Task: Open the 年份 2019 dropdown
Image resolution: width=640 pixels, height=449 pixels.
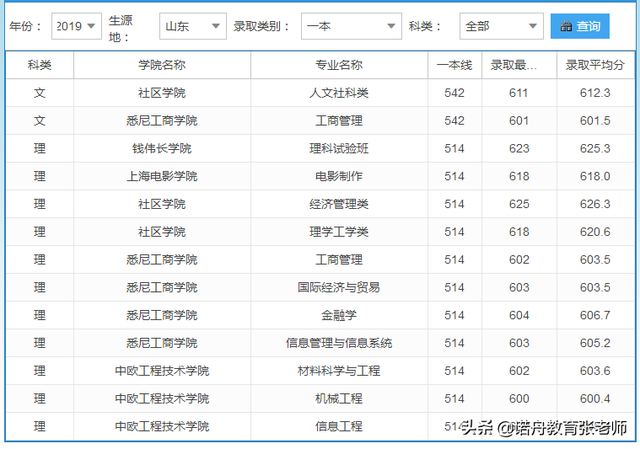Action: [76, 26]
